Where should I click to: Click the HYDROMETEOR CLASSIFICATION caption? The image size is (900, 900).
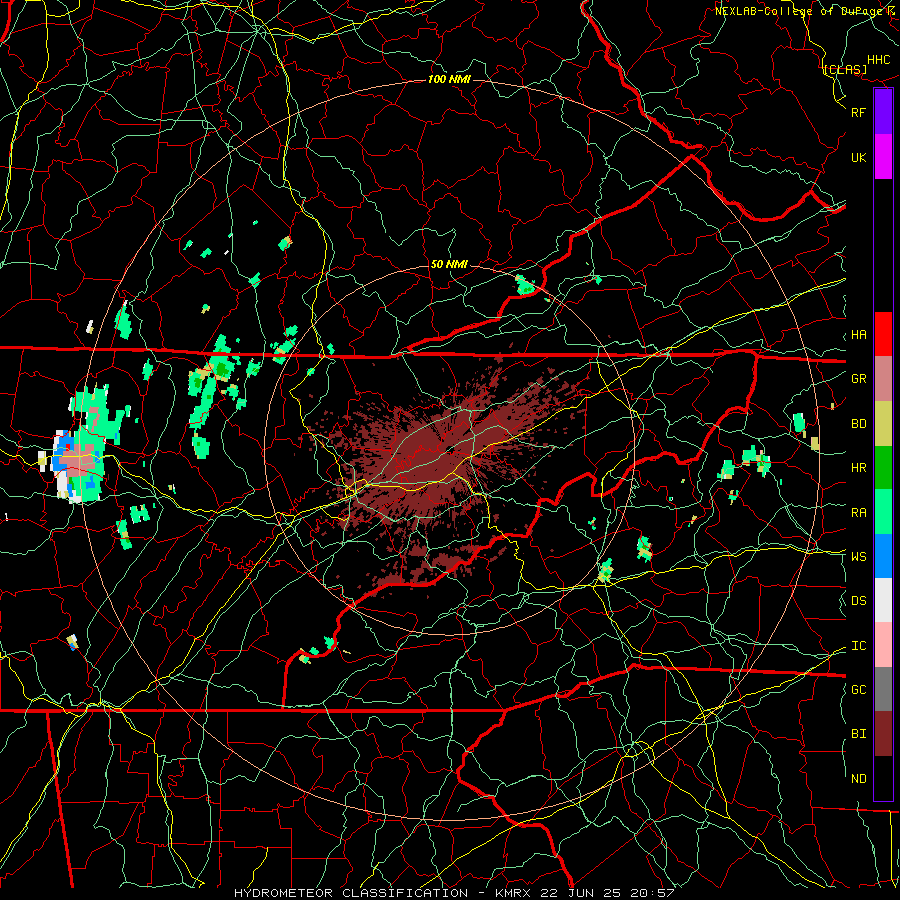click(351, 893)
